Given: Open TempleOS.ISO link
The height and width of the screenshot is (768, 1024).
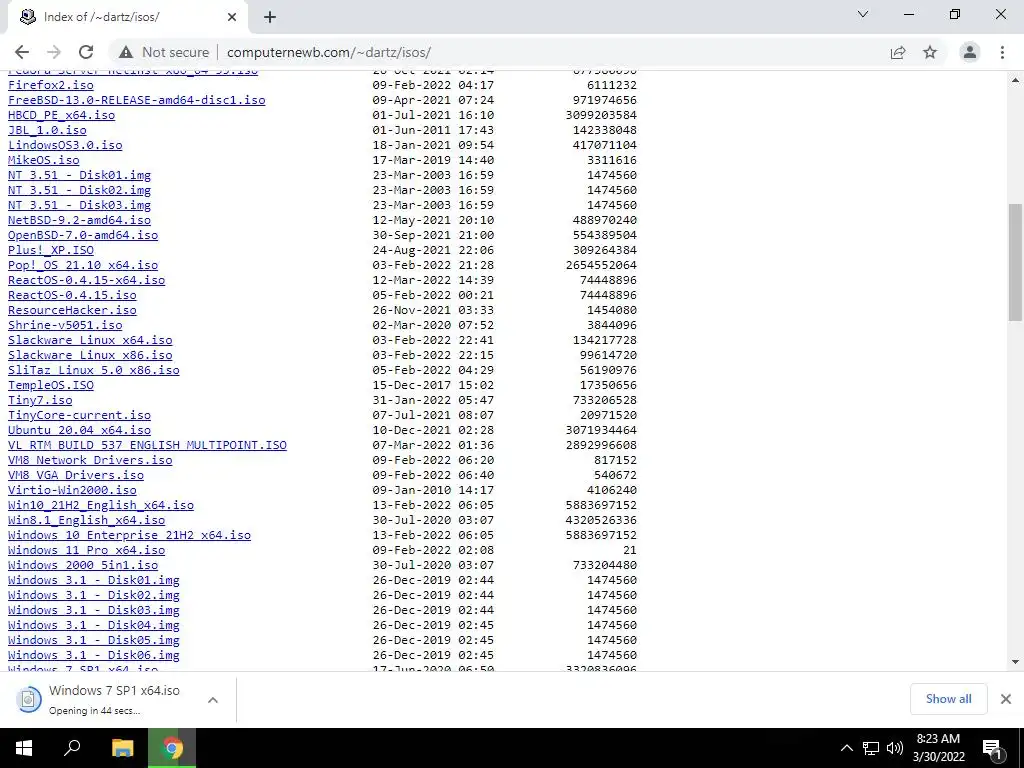Looking at the screenshot, I should pos(51,385).
